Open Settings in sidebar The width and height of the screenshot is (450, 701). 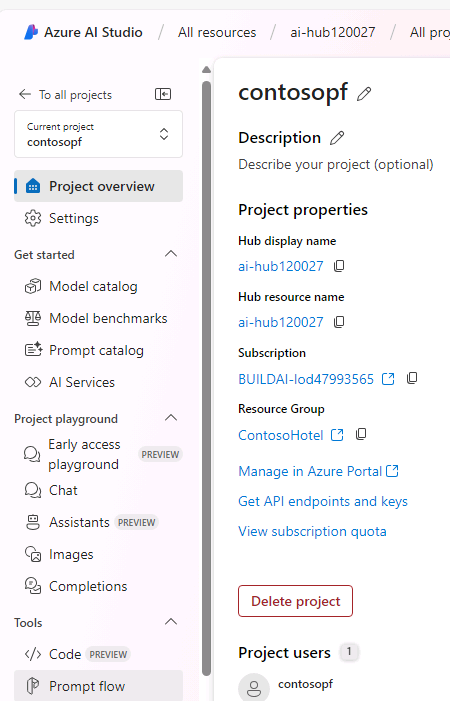98,218
